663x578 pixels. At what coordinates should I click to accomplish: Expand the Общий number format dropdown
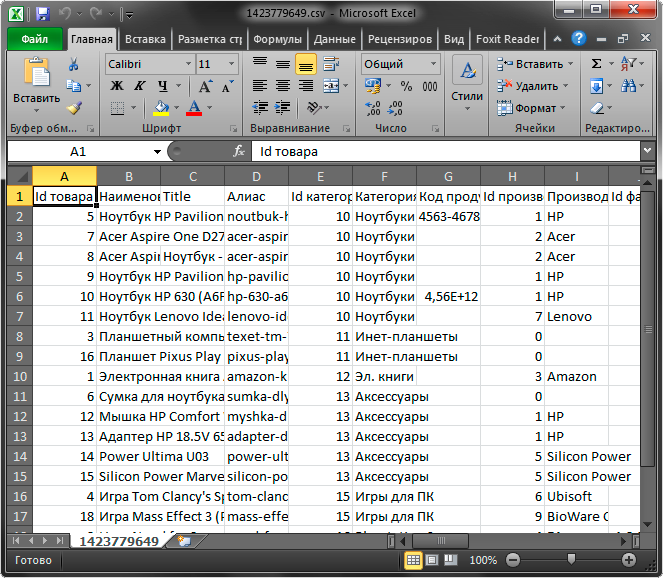pyautogui.click(x=433, y=64)
